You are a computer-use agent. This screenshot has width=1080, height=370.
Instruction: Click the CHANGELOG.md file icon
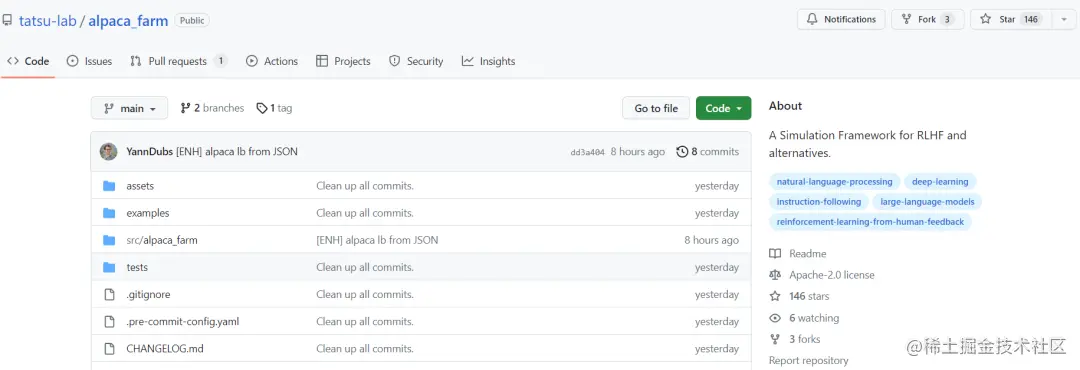[x=109, y=349]
